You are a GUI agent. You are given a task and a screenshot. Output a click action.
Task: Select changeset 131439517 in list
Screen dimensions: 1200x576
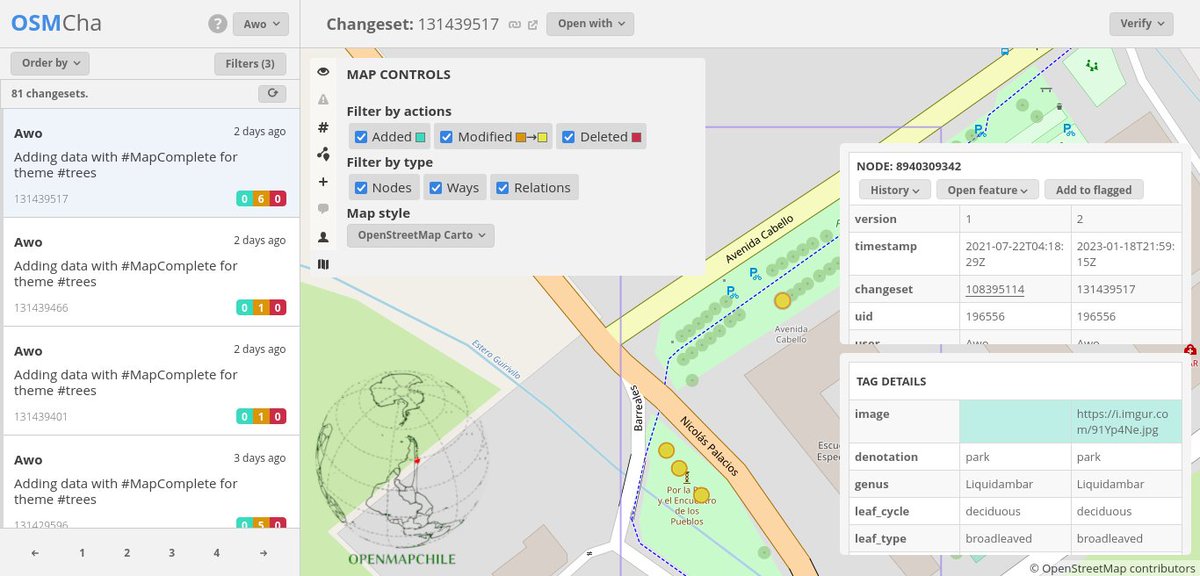(150, 162)
